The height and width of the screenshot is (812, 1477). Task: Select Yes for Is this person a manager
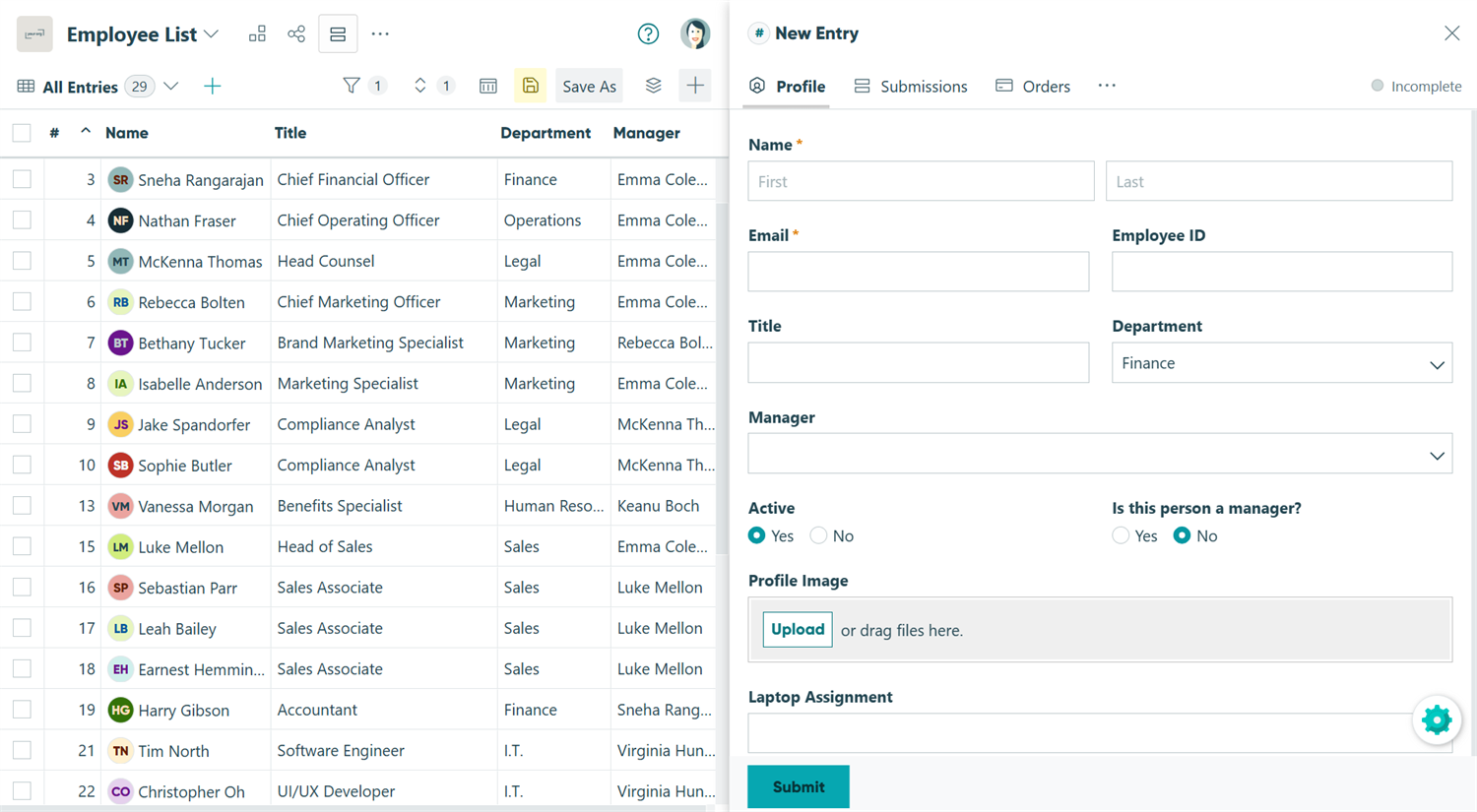click(1121, 535)
